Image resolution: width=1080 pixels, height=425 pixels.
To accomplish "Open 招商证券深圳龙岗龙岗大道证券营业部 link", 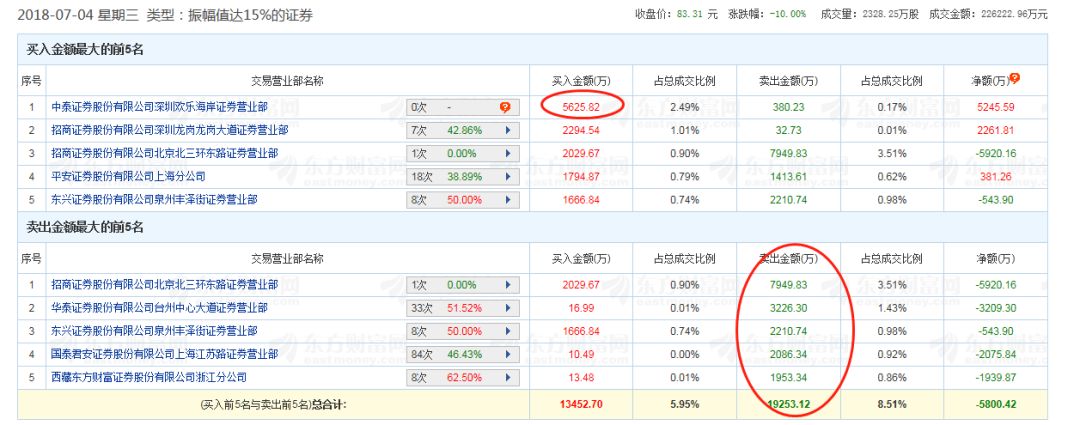I will click(x=169, y=129).
